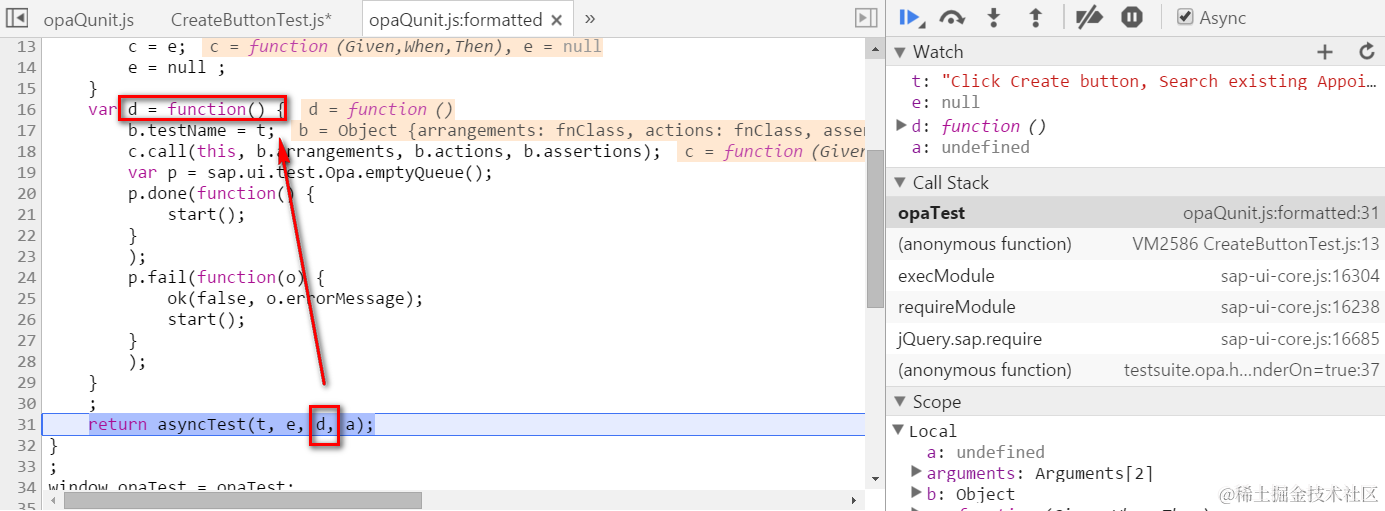
Task: Close the opaQunit.js:formatted tab
Action: [x=557, y=19]
